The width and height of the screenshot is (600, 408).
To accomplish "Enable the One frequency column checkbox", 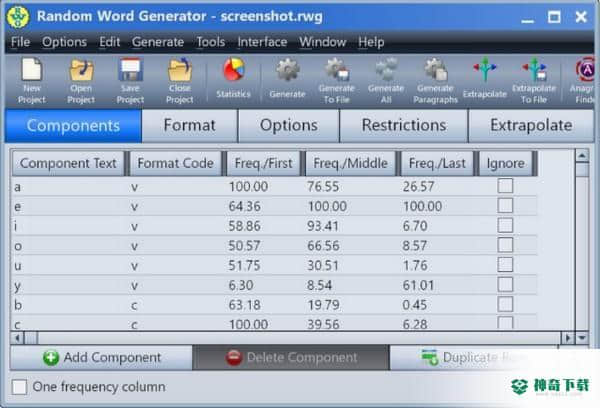I will pyautogui.click(x=19, y=387).
